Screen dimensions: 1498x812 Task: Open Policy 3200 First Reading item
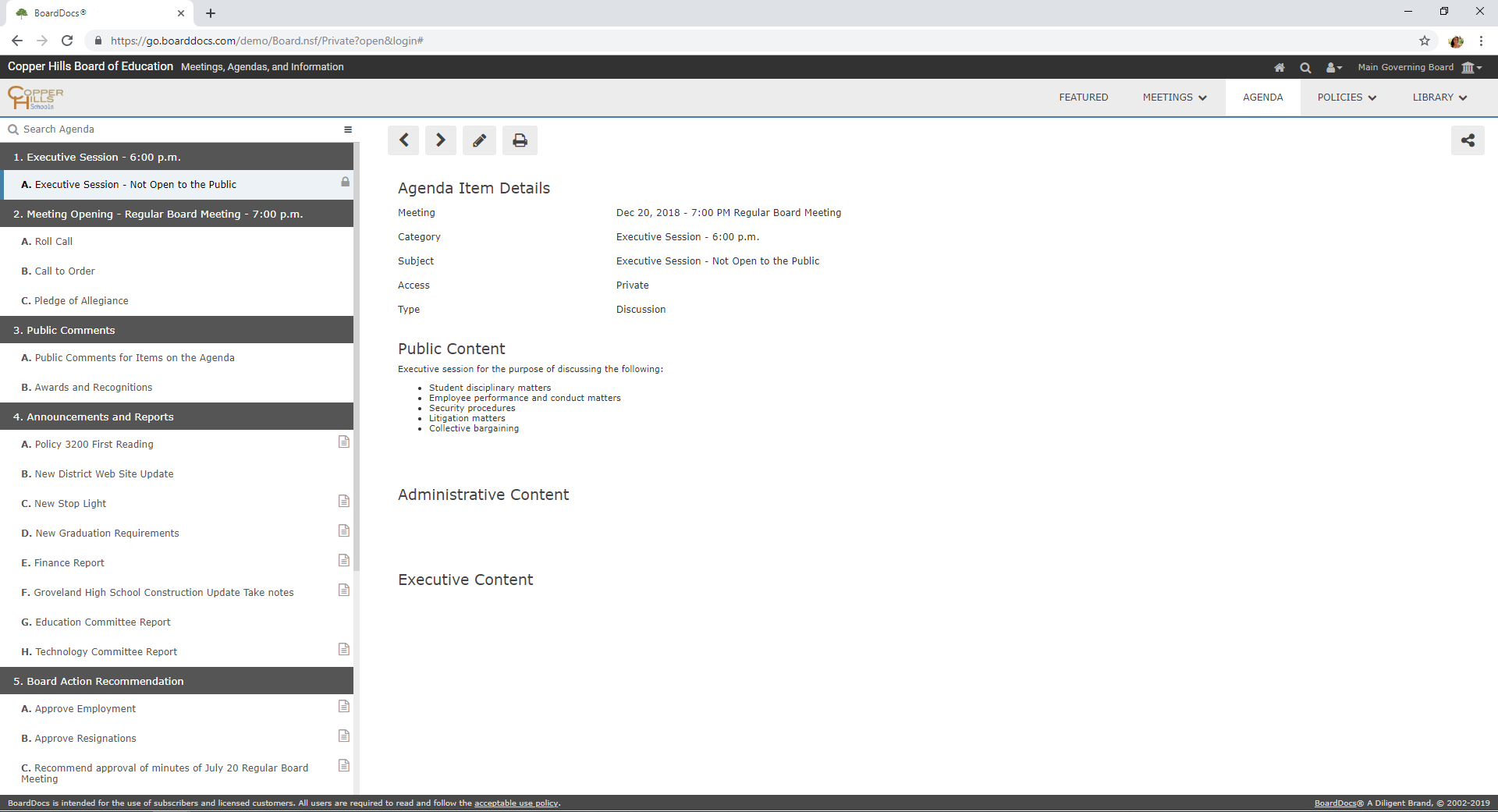tap(176, 445)
